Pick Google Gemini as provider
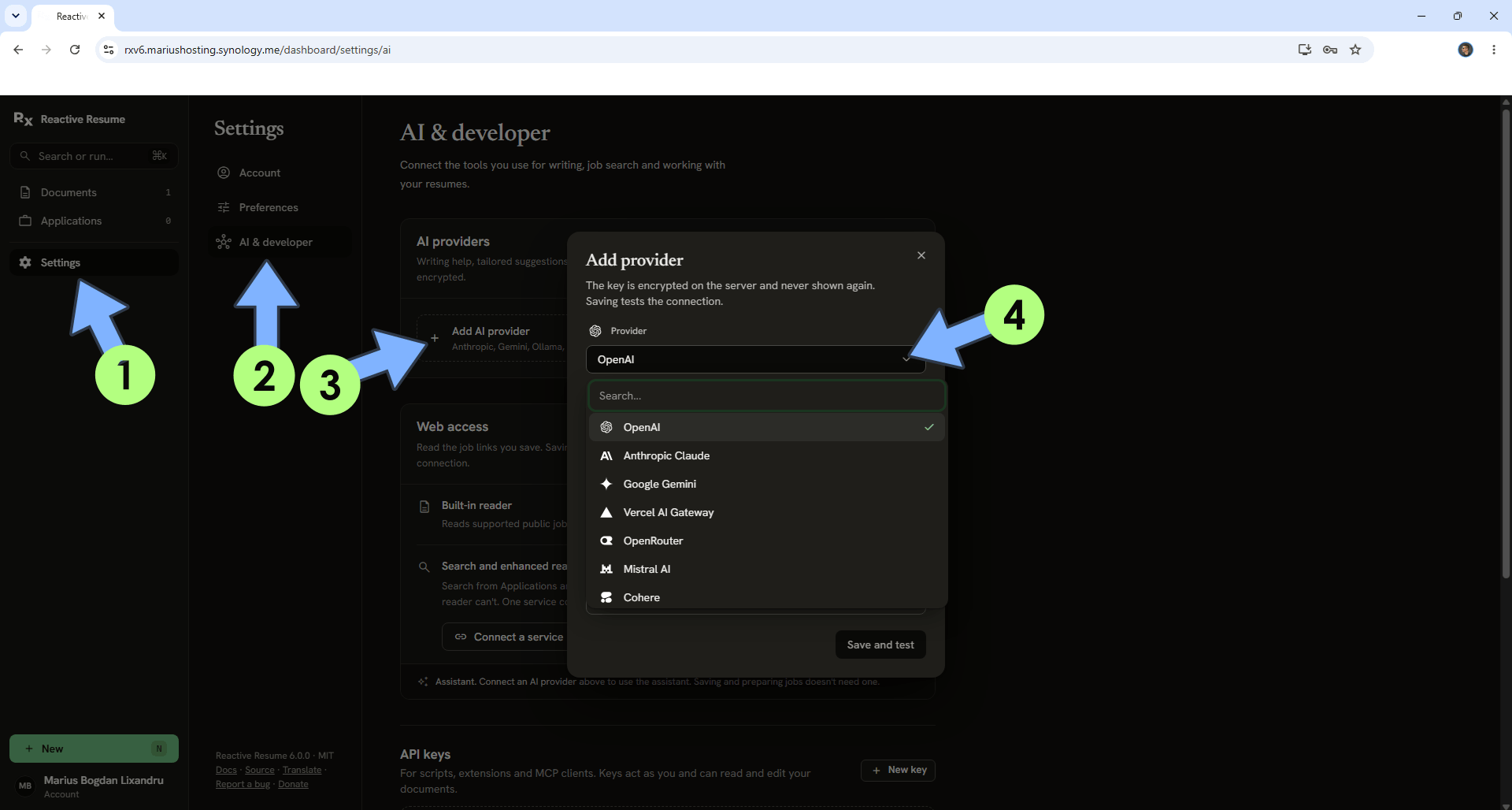This screenshot has height=810, width=1512. point(767,484)
